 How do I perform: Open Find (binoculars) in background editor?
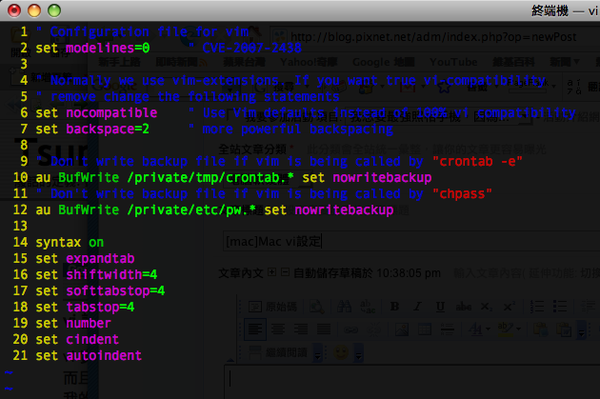(x=344, y=306)
